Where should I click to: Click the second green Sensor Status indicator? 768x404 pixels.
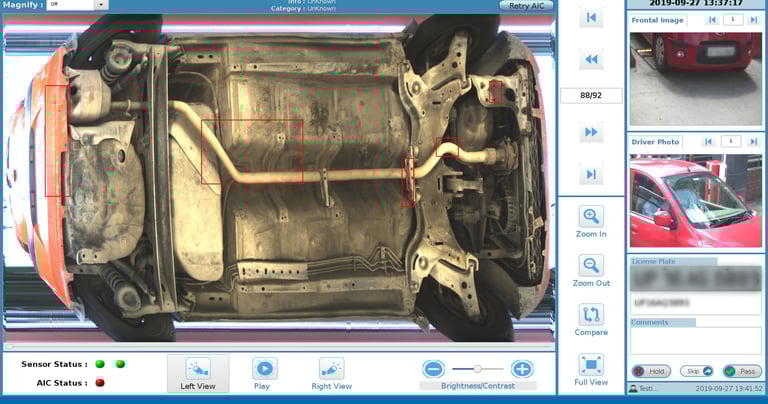tap(120, 364)
